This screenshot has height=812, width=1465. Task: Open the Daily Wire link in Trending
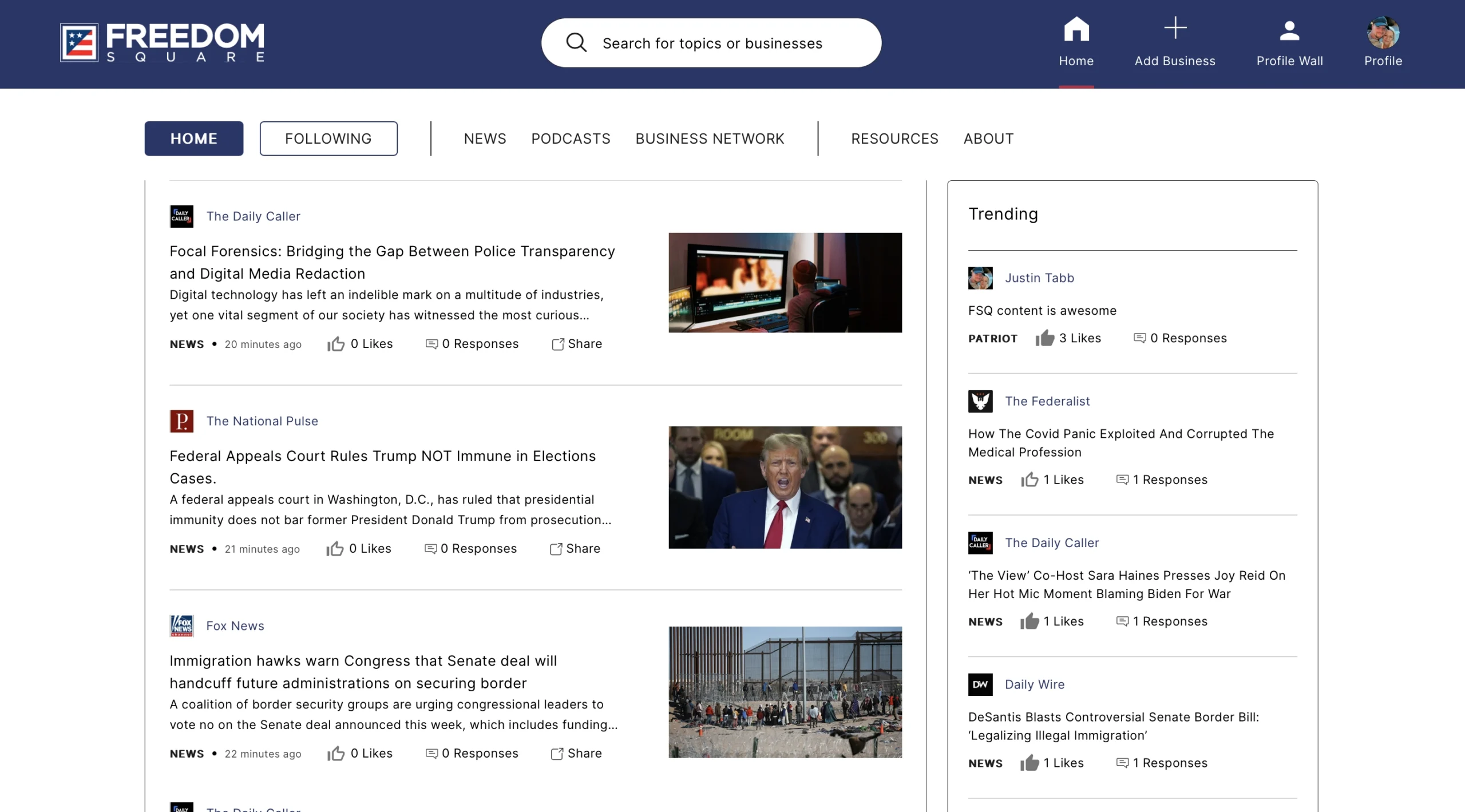pyautogui.click(x=1035, y=684)
